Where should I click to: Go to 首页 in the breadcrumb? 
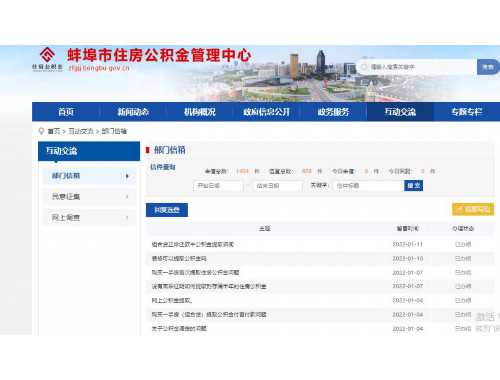54,131
